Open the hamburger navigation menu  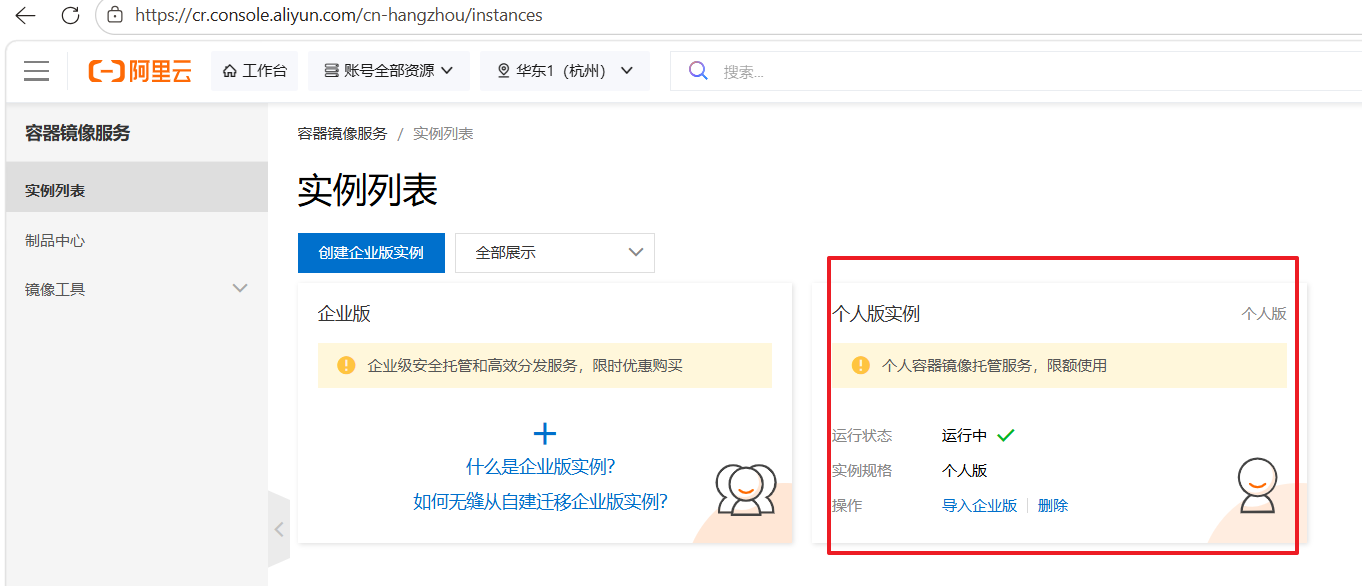tap(37, 71)
